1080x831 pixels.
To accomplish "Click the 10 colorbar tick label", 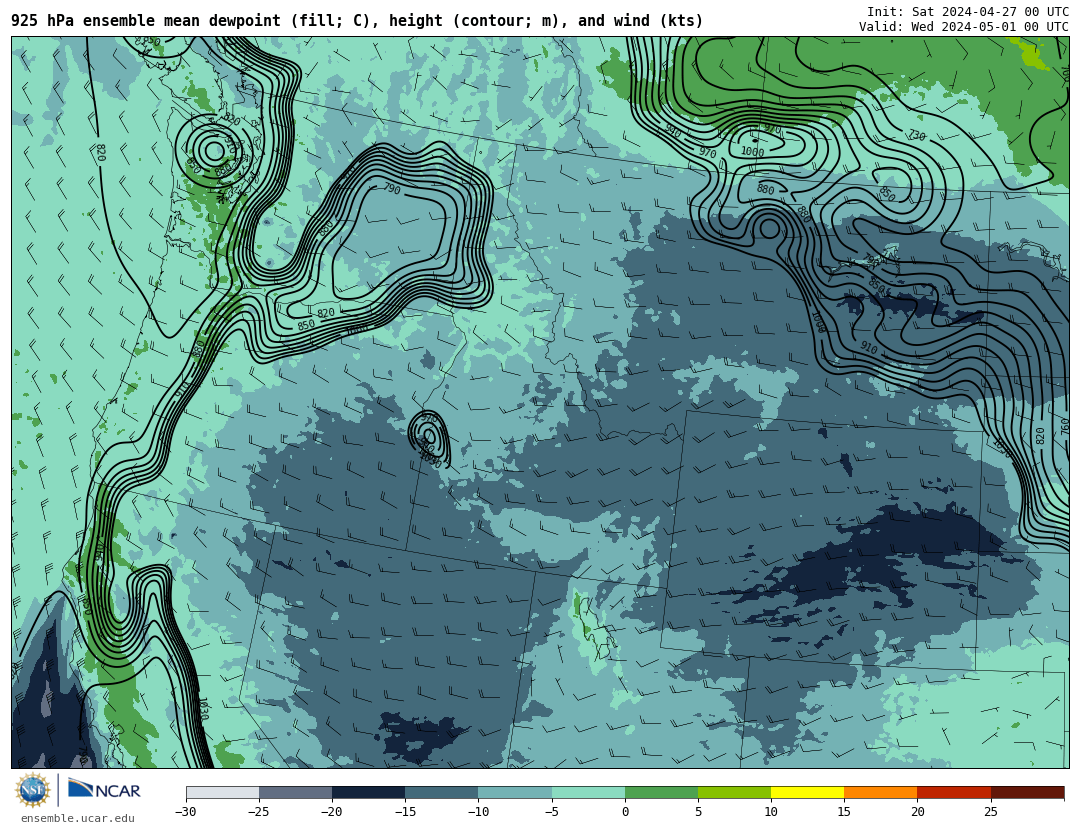I will [x=771, y=812].
